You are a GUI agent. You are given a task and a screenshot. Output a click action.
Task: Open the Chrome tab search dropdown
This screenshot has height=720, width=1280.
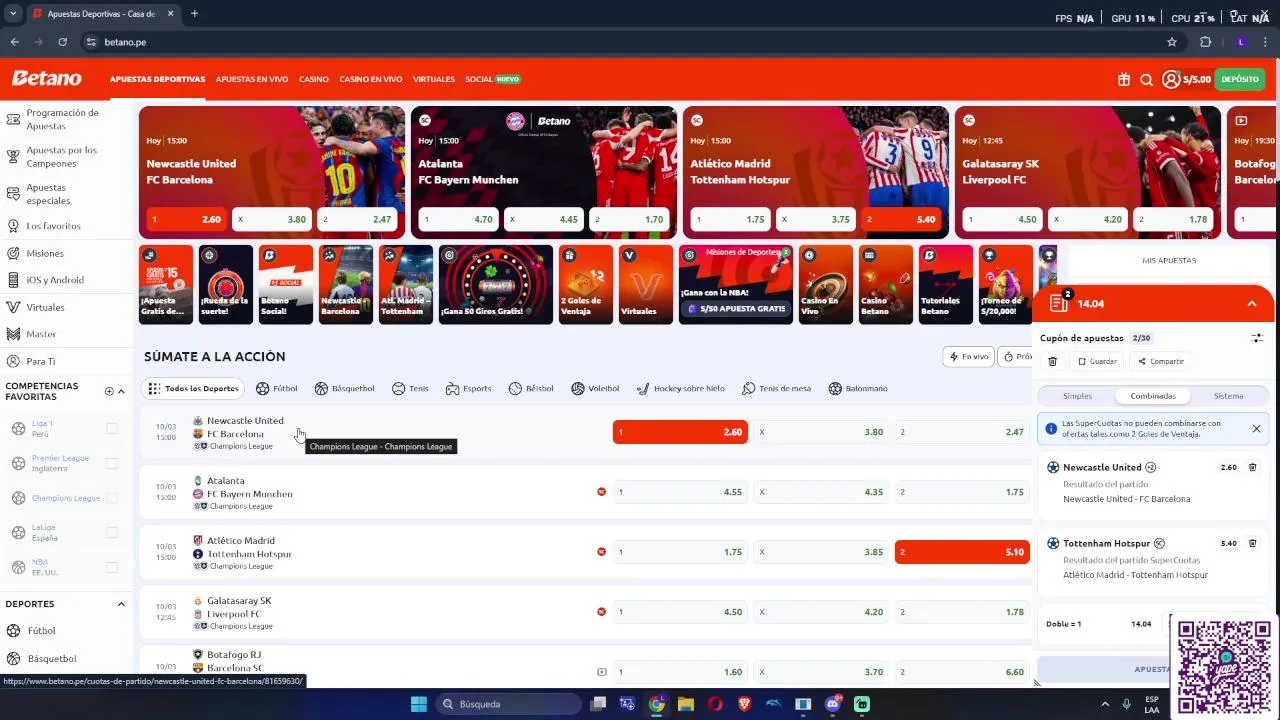(x=13, y=14)
